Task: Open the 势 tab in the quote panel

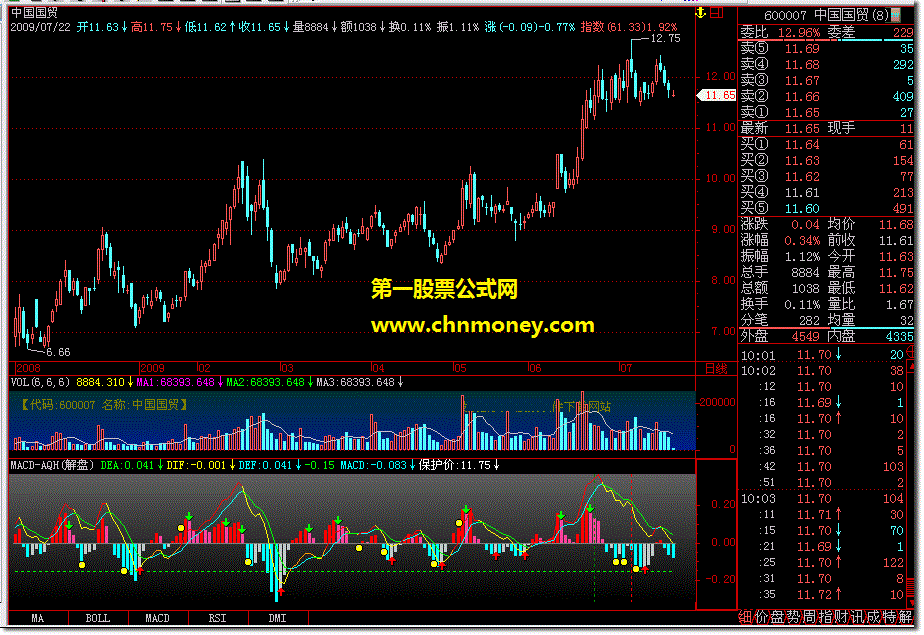Action: (x=793, y=617)
